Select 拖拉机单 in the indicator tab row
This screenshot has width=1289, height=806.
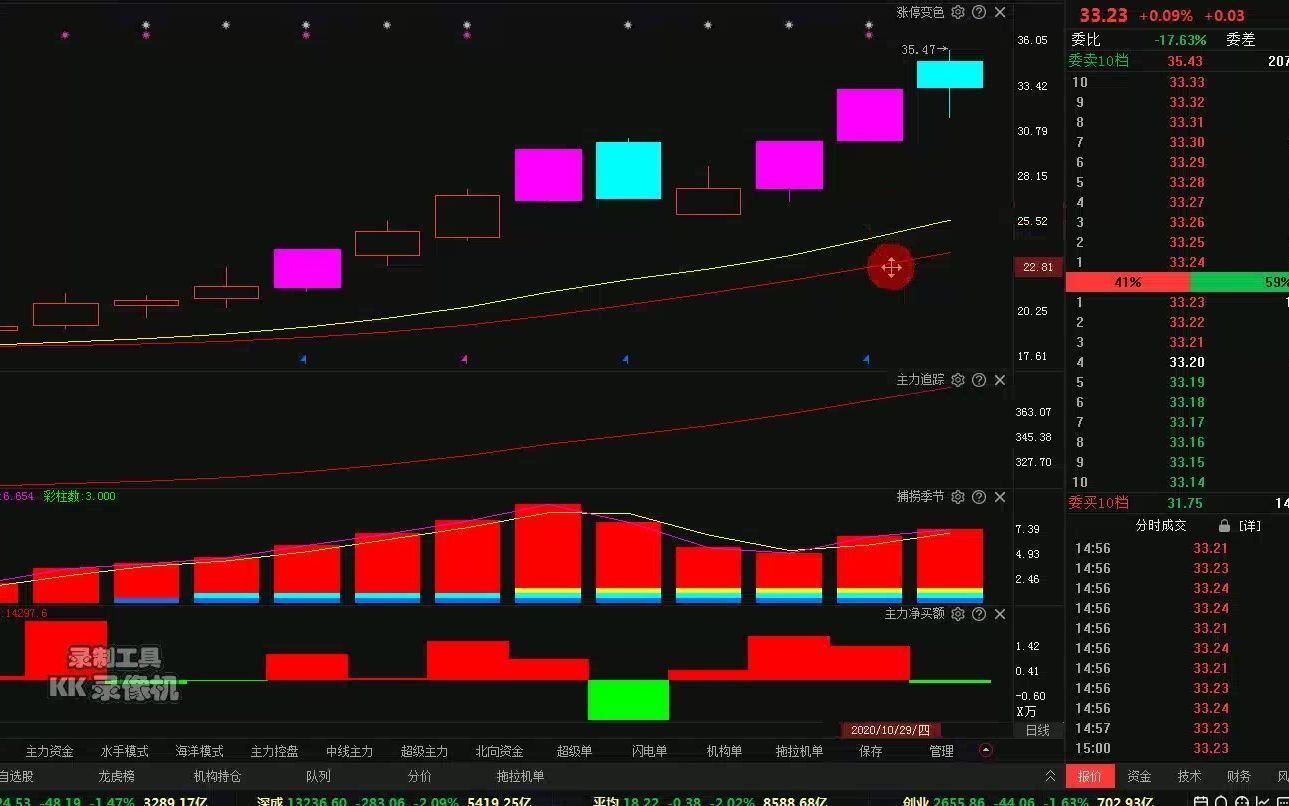[800, 751]
